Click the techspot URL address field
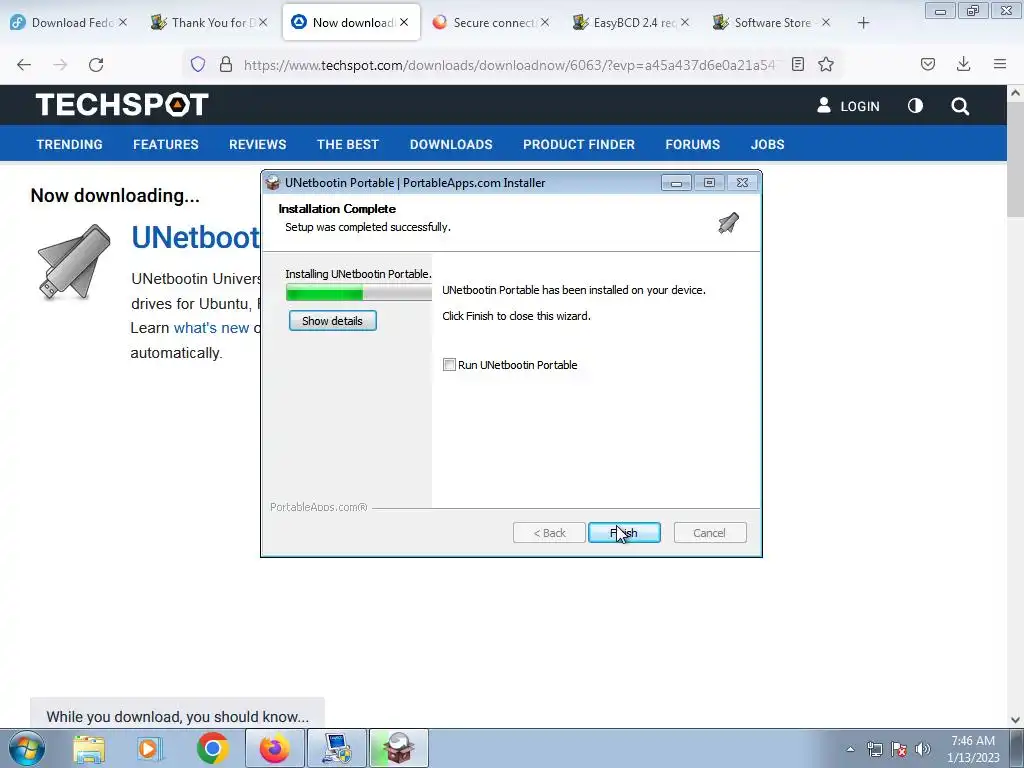The height and width of the screenshot is (768, 1024). click(x=509, y=65)
